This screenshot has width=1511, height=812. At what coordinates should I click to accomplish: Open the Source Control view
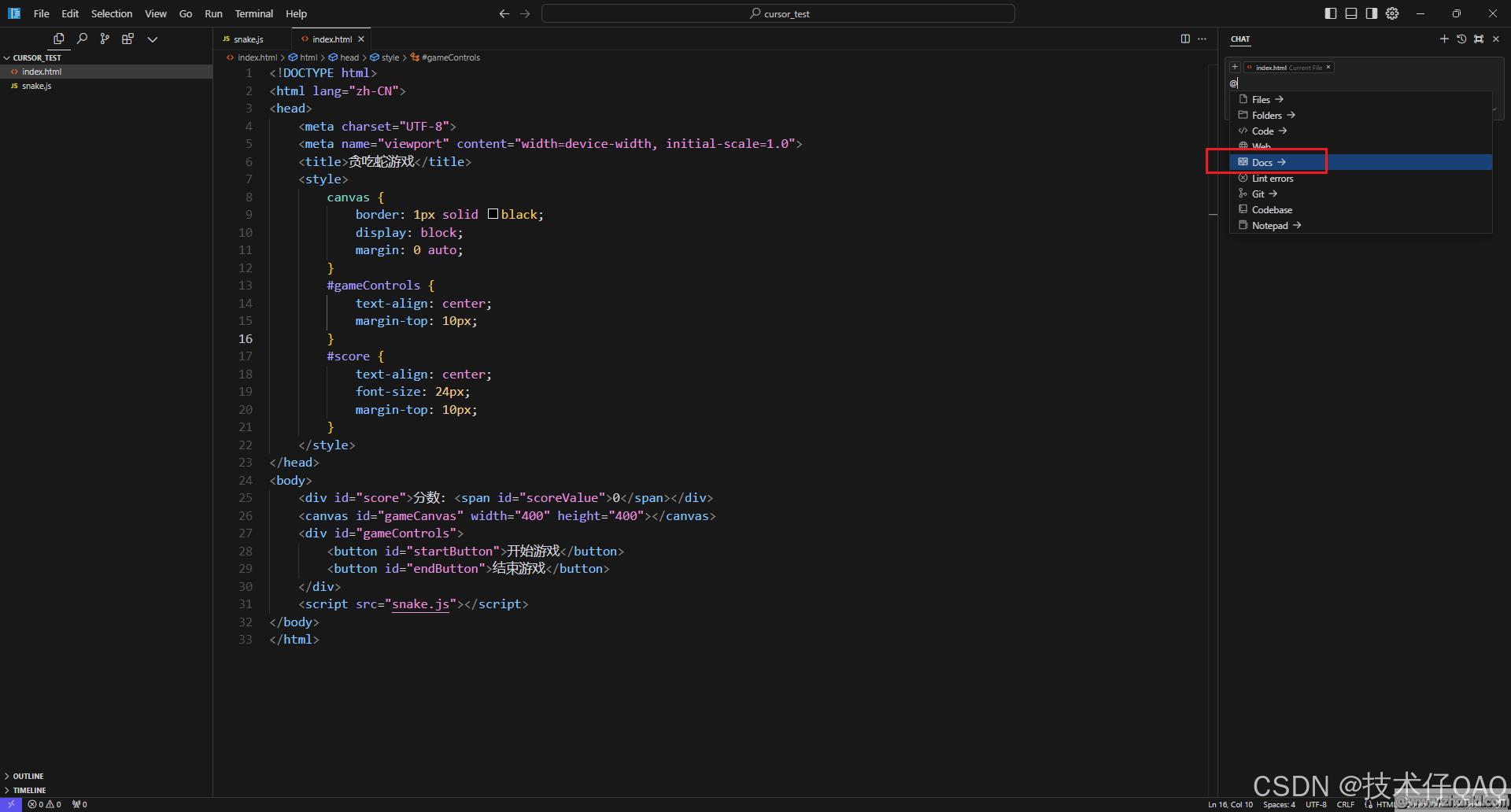105,39
